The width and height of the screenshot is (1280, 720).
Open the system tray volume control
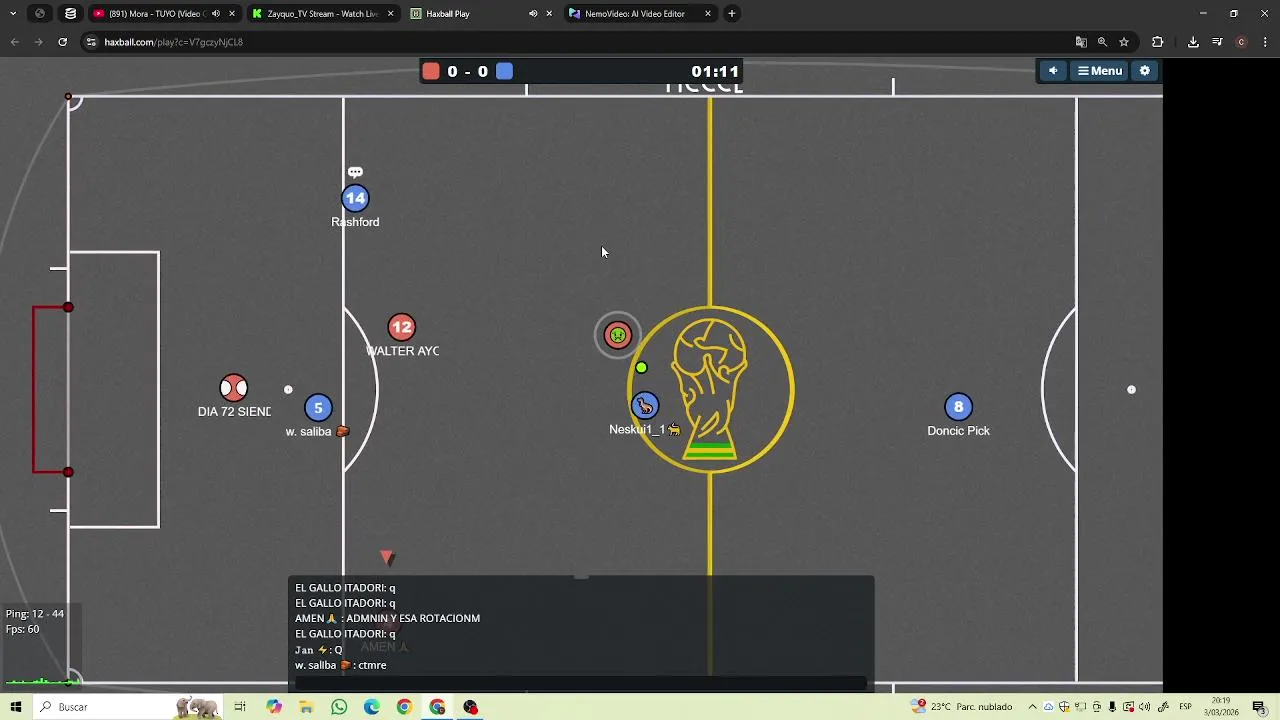pos(1144,707)
